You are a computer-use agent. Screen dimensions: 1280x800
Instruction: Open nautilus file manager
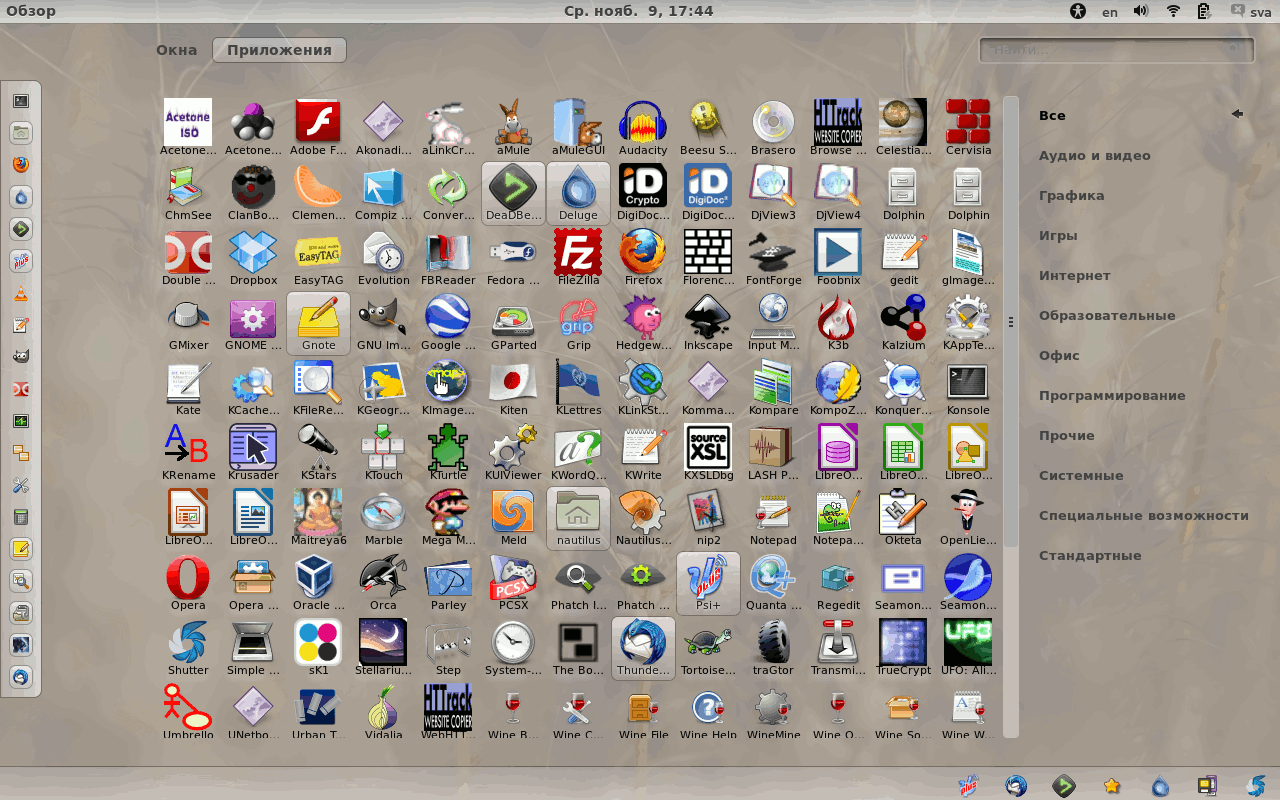pos(578,518)
